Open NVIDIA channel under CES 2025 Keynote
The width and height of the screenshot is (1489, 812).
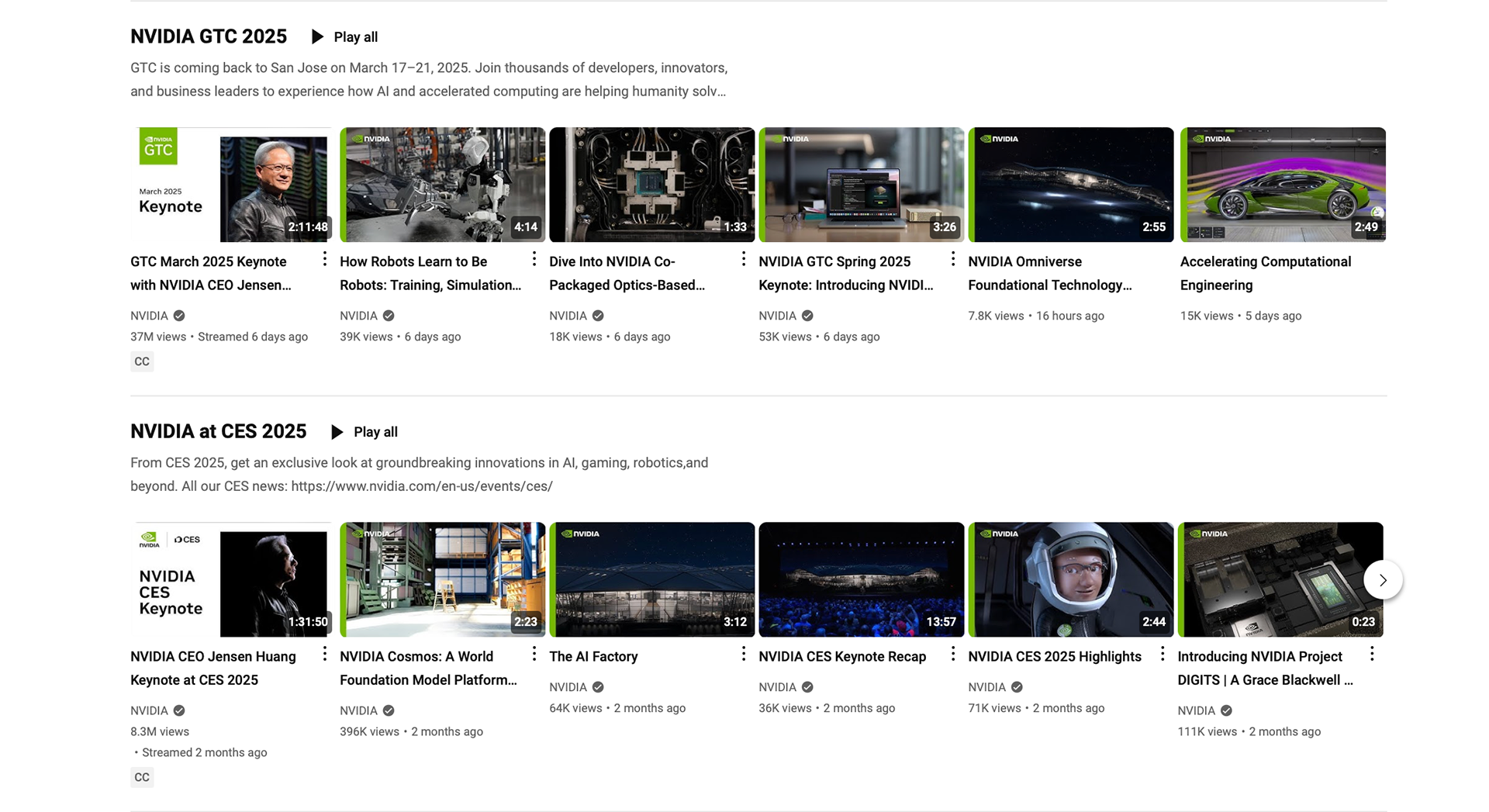(x=149, y=710)
